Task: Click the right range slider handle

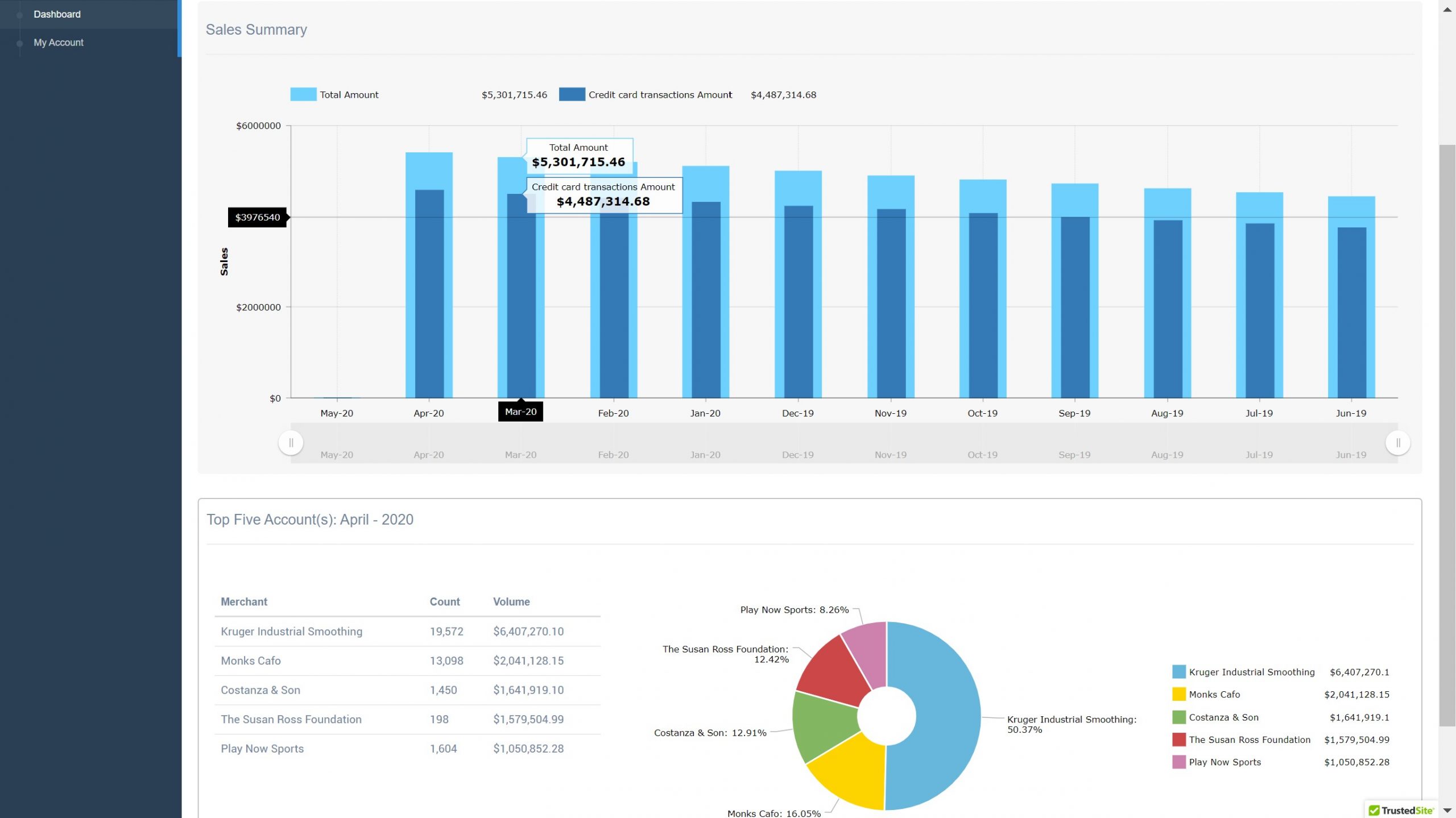Action: point(1397,443)
